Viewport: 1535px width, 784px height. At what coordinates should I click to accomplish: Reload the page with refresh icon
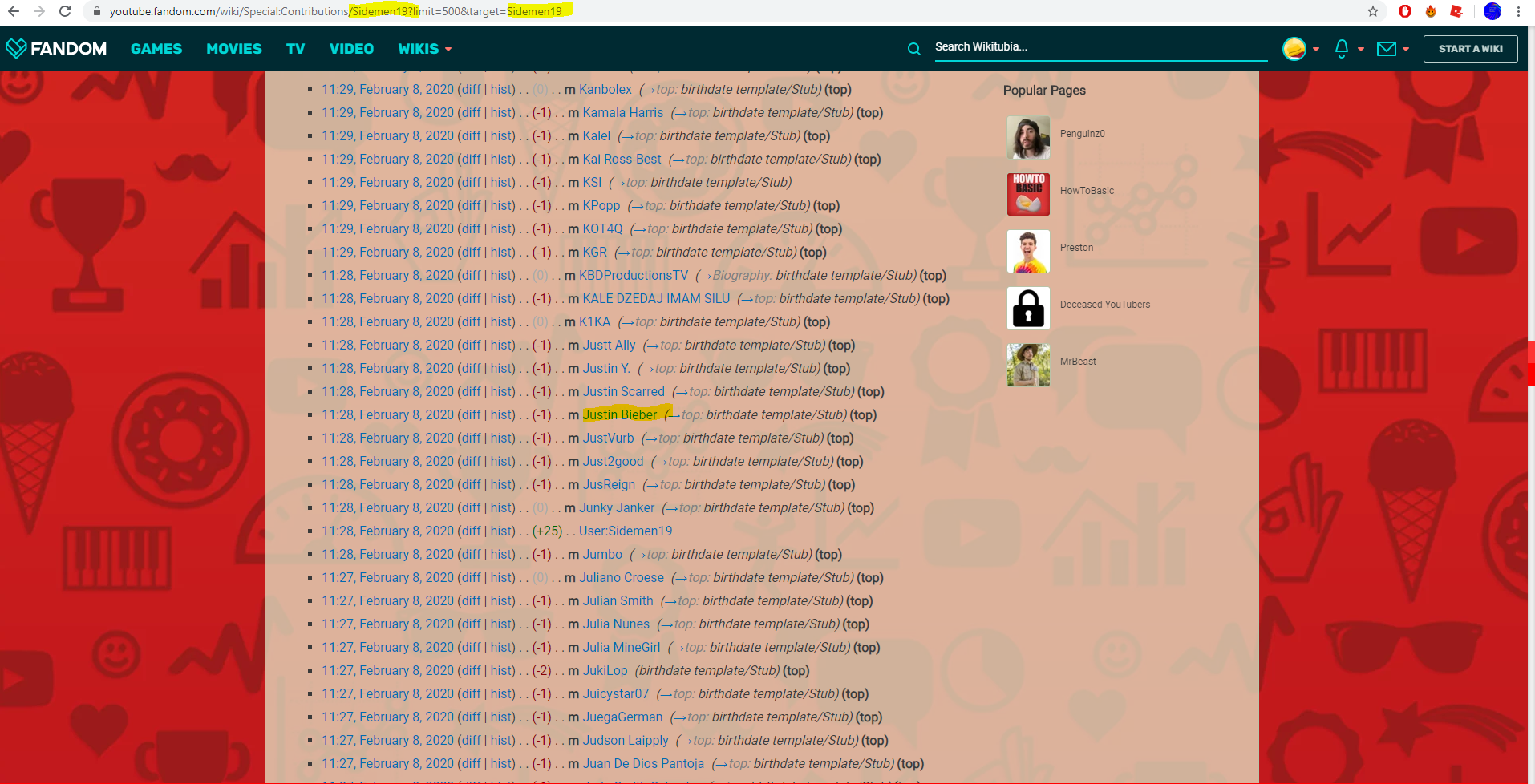coord(65,11)
